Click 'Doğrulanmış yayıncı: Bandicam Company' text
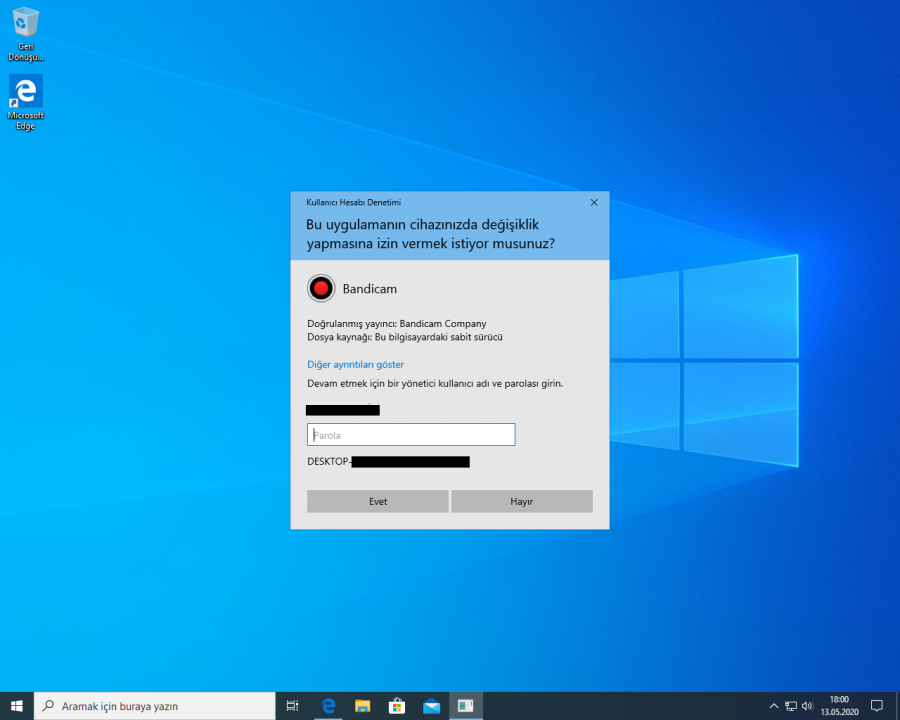 [397, 324]
